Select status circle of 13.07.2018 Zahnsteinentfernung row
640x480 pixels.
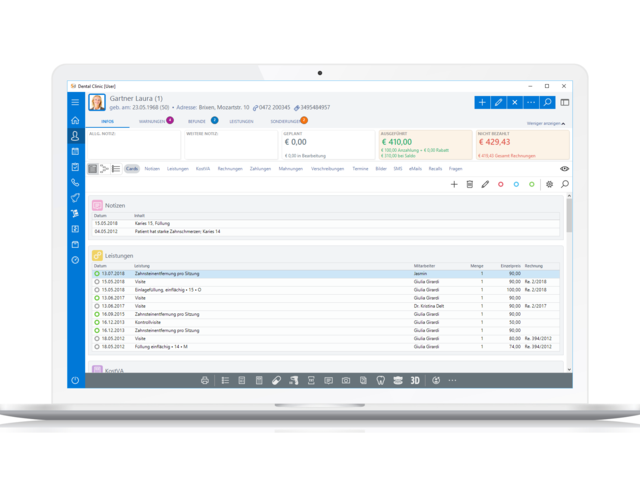click(x=97, y=273)
